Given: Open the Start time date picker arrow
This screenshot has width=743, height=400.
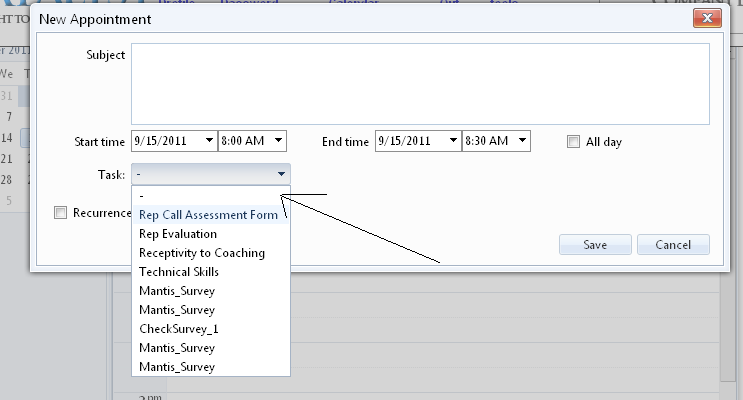Looking at the screenshot, I should coord(208,142).
